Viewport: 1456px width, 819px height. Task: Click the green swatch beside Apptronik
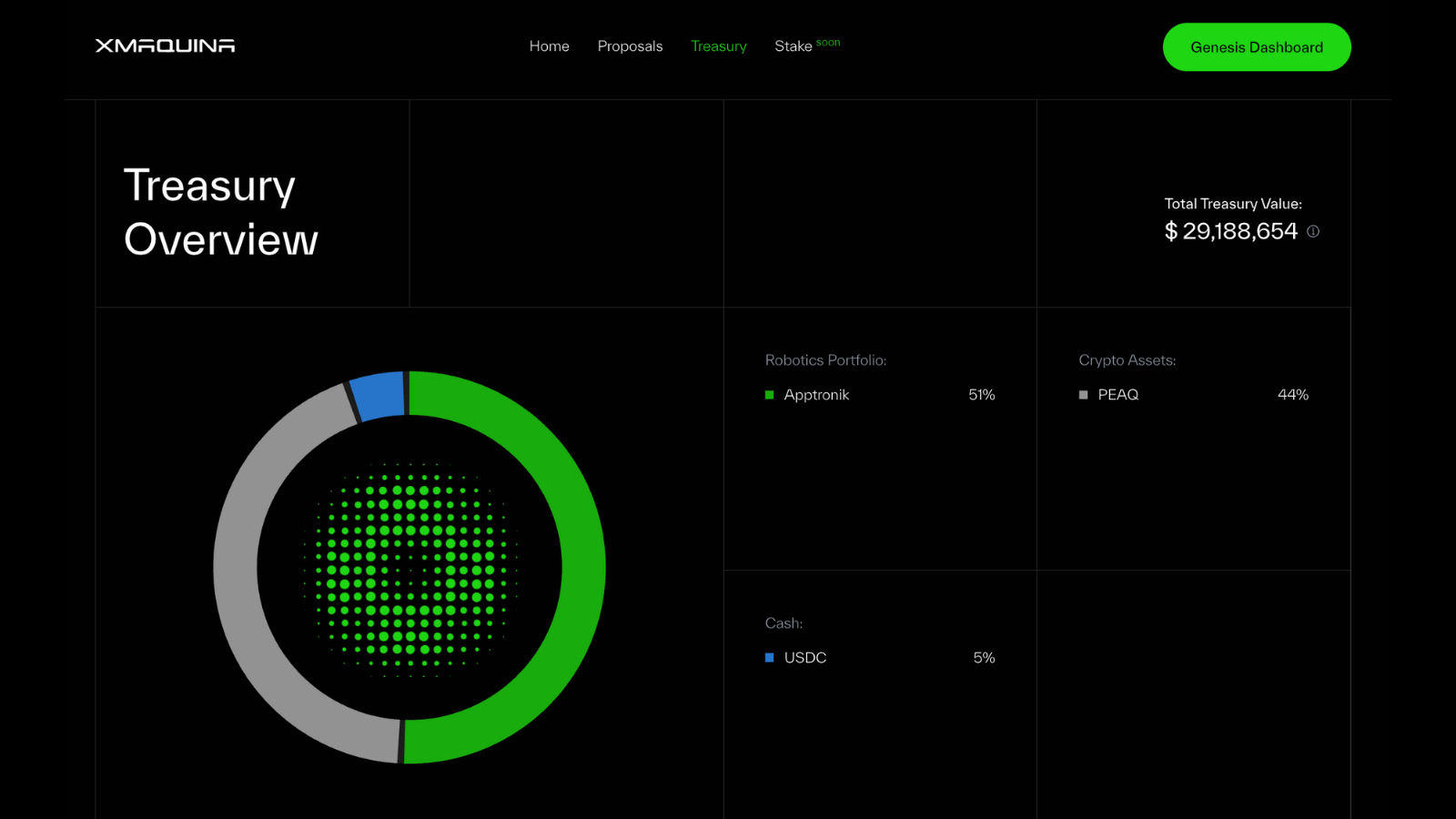[x=769, y=394]
